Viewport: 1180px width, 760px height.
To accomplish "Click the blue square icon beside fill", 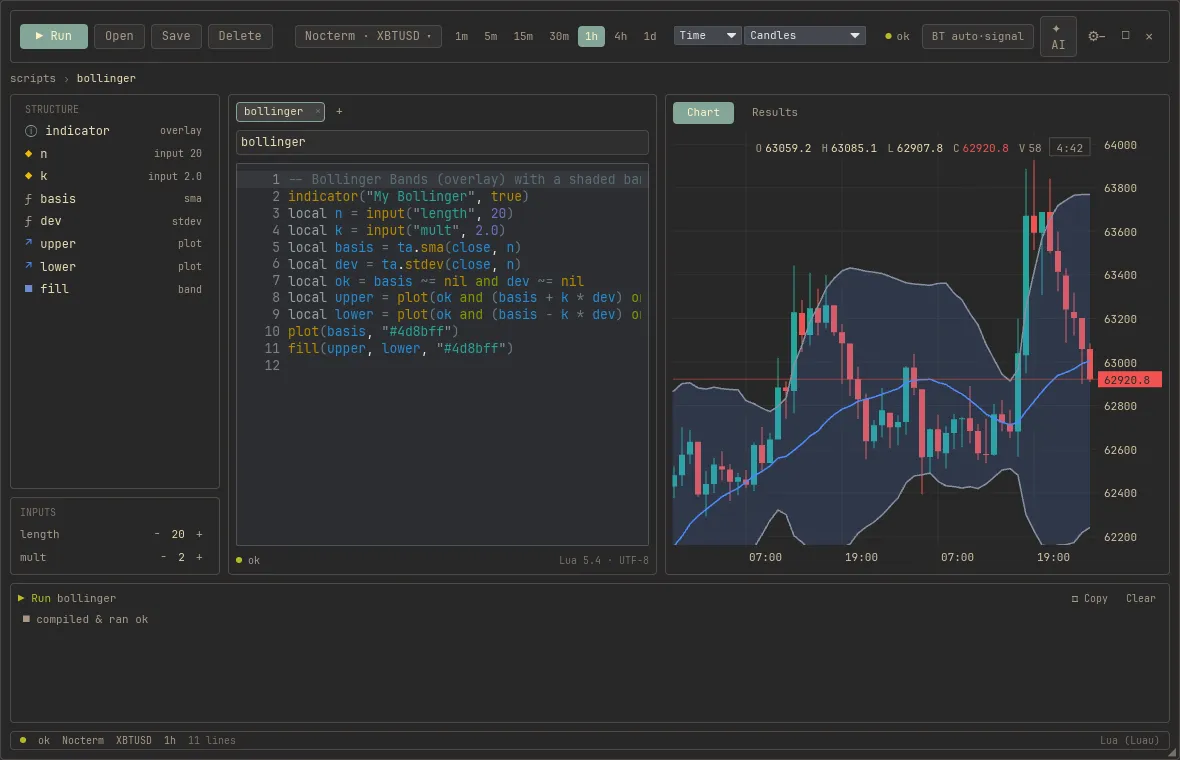I will [29, 289].
